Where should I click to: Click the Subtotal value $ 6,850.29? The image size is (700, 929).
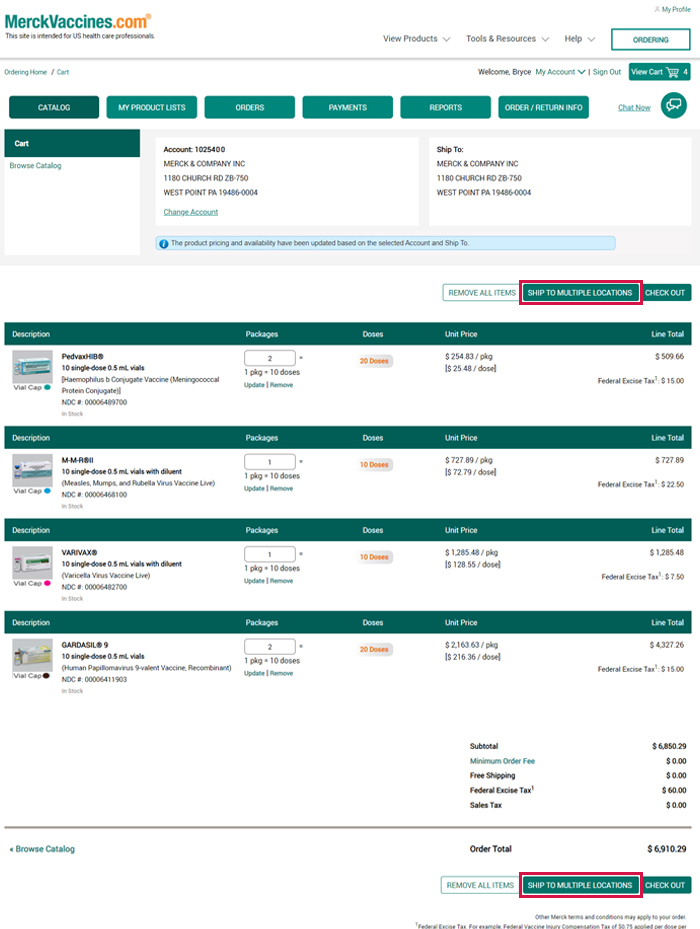669,746
